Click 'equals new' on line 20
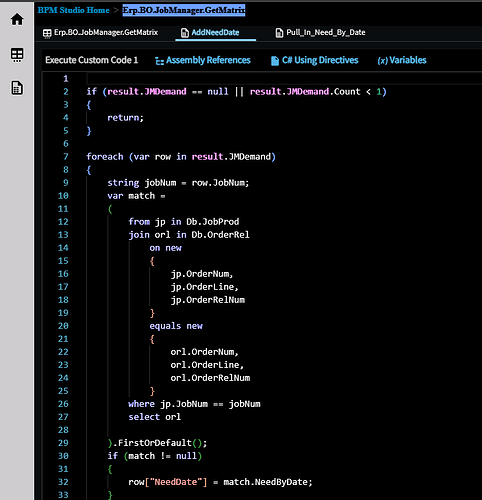The height and width of the screenshot is (500, 482). pos(176,326)
